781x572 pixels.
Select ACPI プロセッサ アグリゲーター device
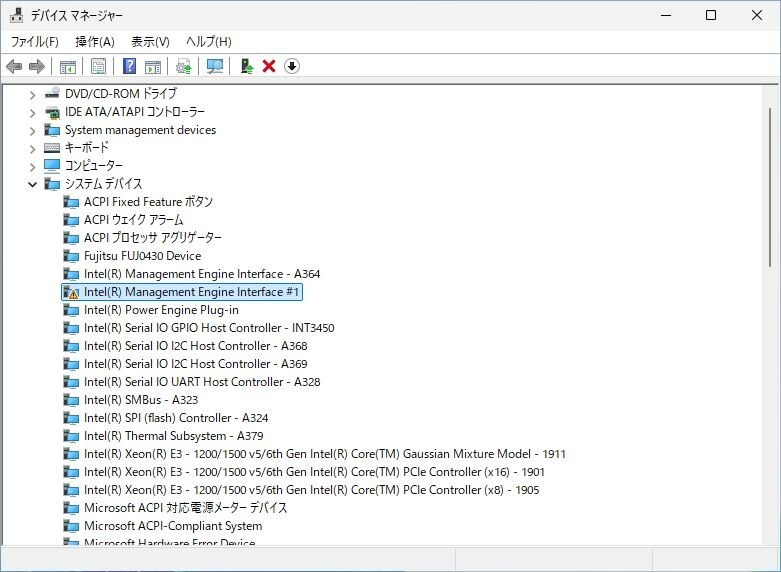tap(153, 238)
